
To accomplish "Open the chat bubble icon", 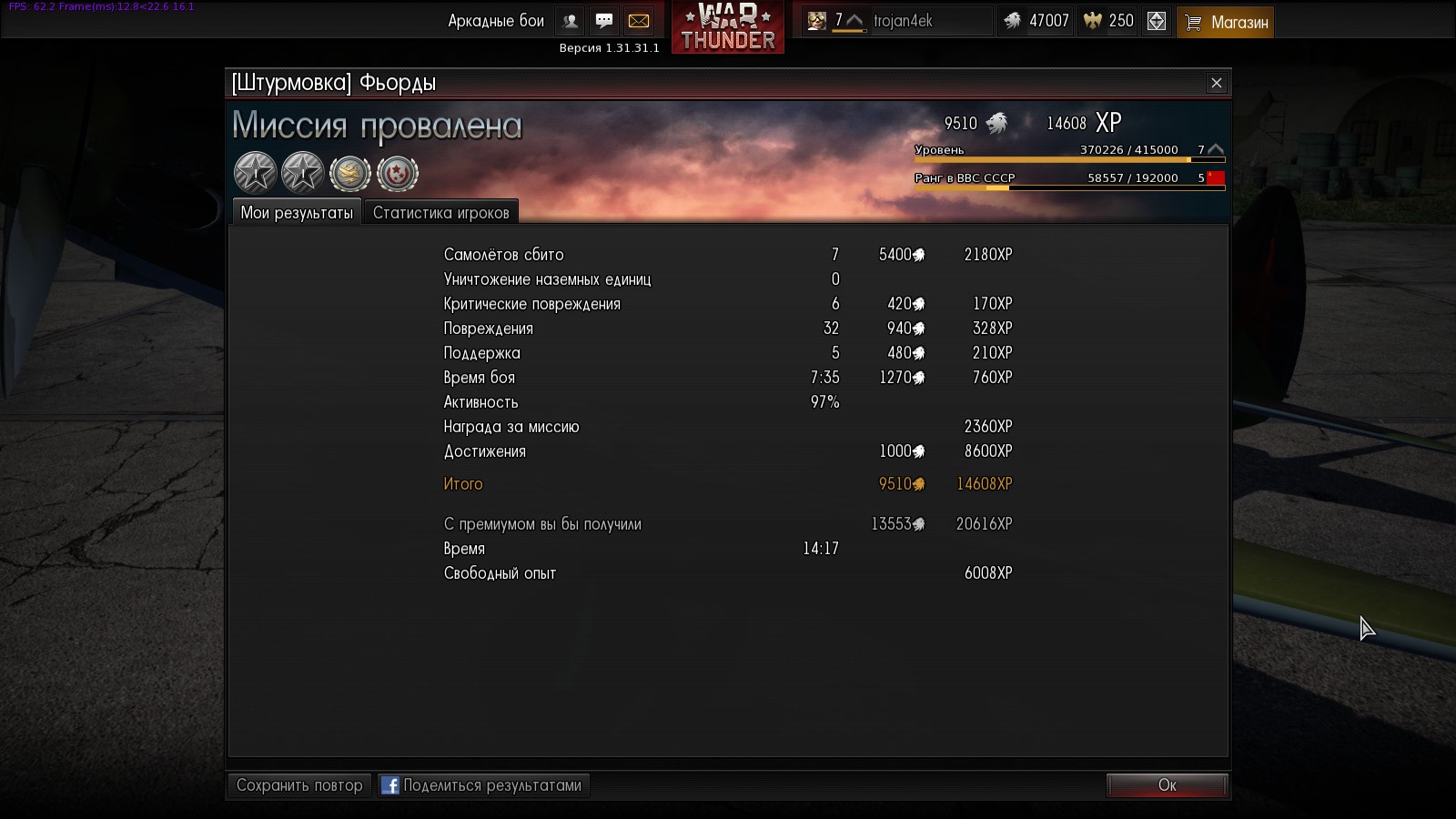I will pos(604,21).
